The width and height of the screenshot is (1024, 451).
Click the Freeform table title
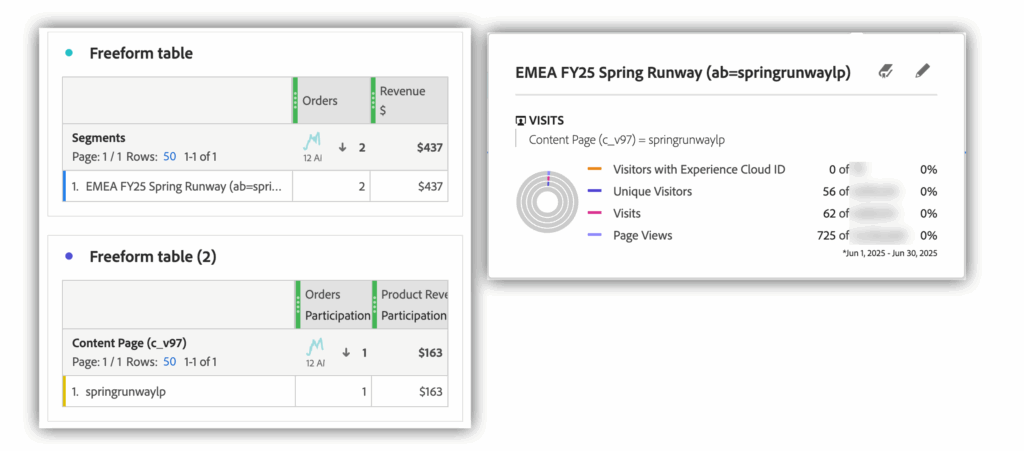click(x=141, y=54)
